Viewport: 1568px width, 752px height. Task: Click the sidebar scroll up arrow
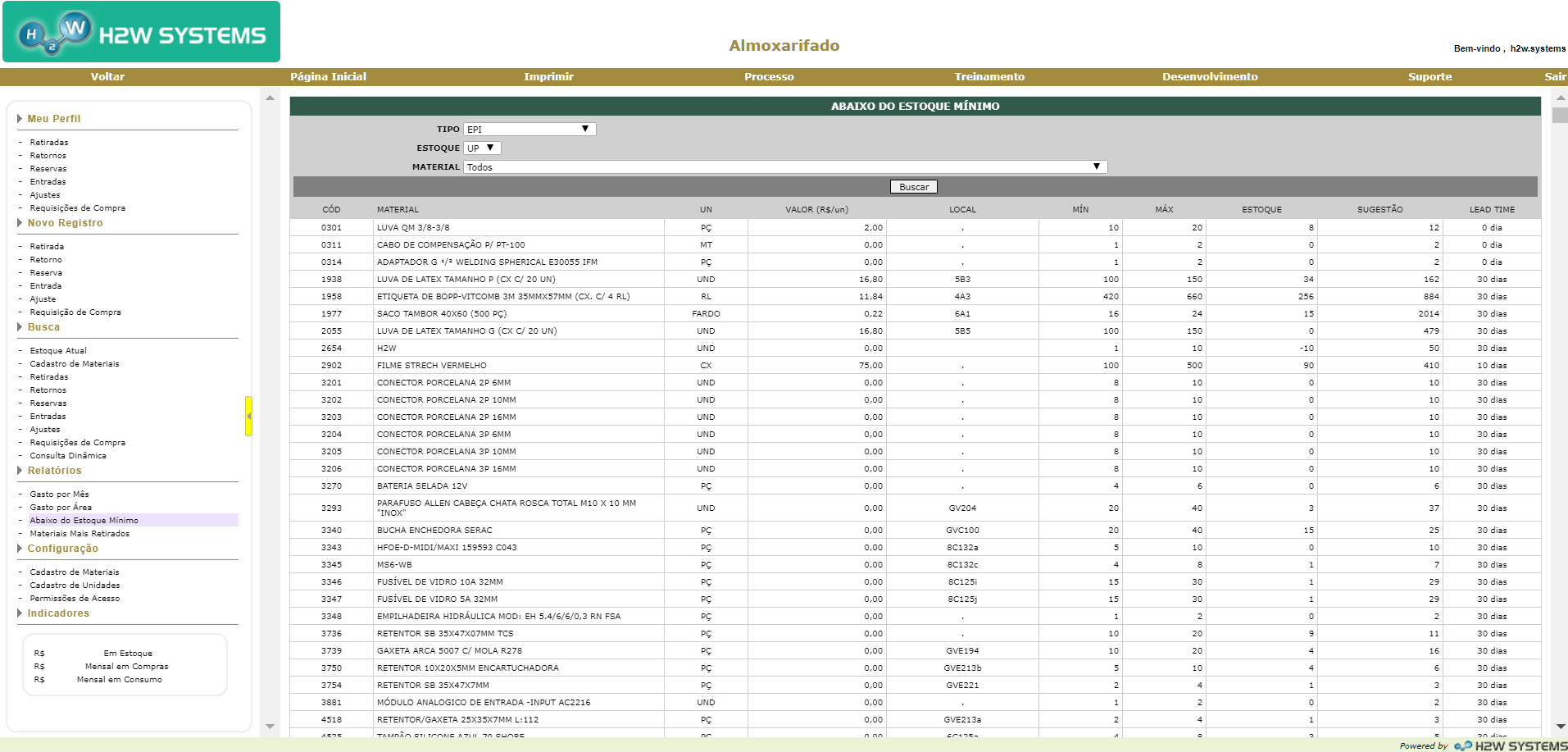270,98
